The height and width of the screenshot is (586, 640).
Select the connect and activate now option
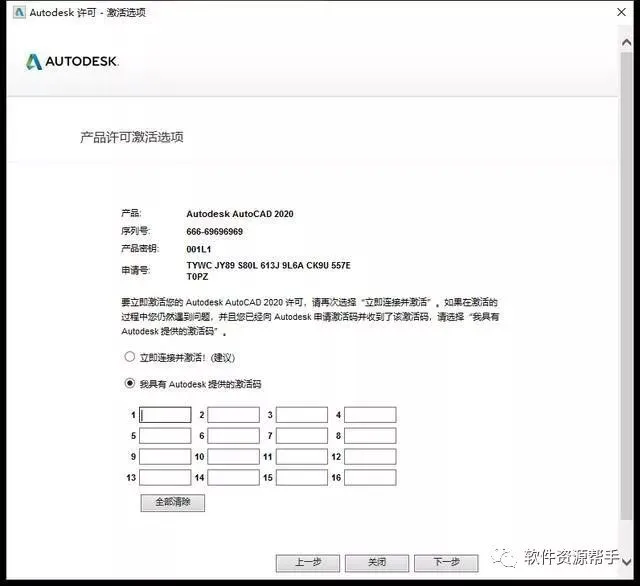click(130, 357)
